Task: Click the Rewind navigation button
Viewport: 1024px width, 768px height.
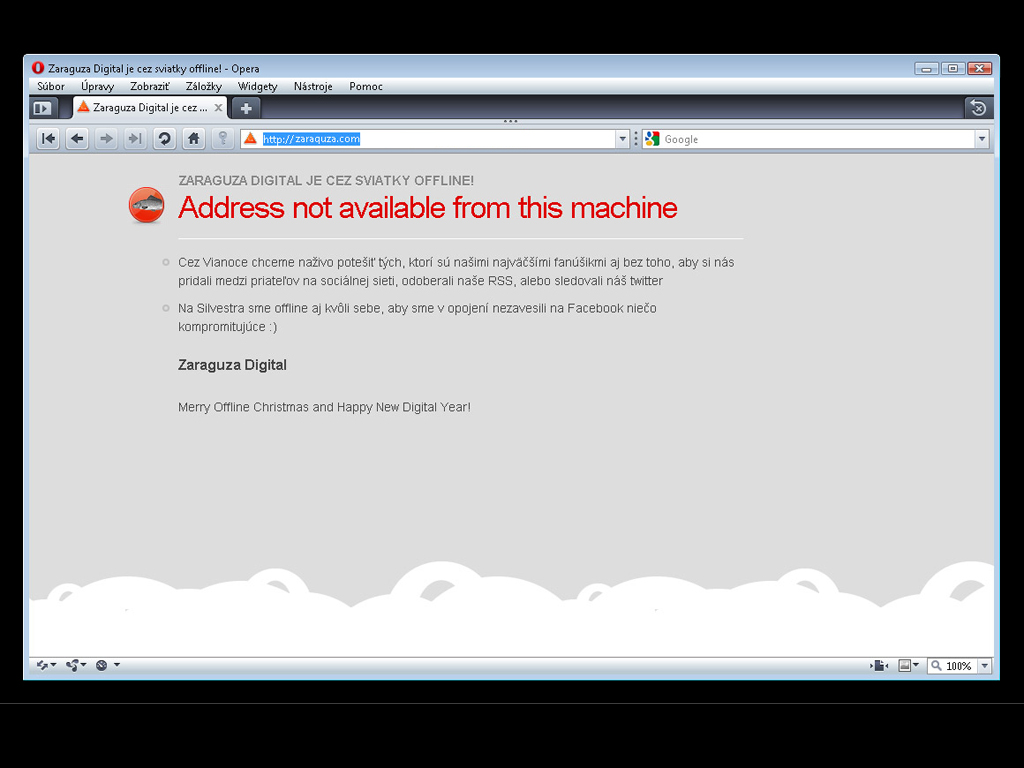Action: pyautogui.click(x=48, y=138)
